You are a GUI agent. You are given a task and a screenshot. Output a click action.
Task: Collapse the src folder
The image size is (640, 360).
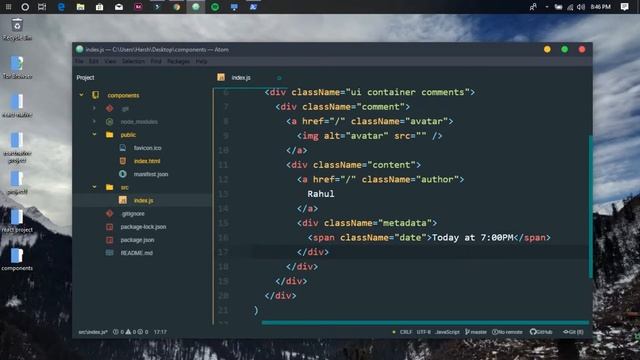click(x=94, y=187)
